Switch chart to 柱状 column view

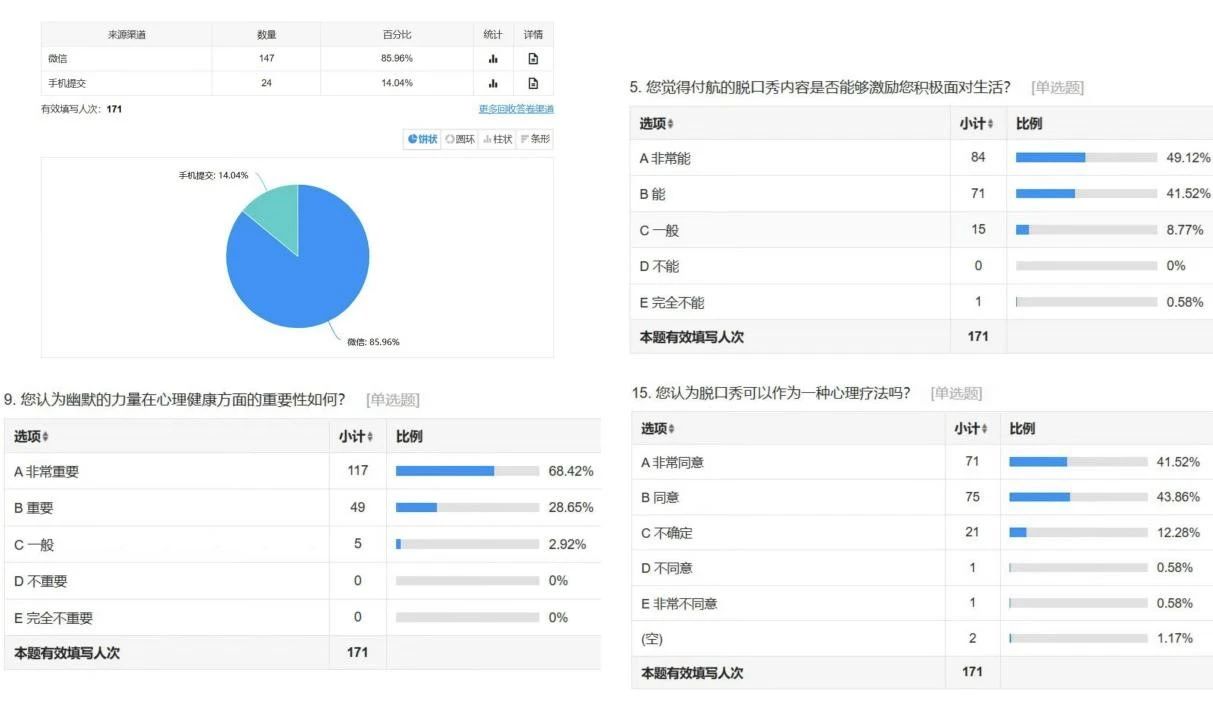point(497,139)
